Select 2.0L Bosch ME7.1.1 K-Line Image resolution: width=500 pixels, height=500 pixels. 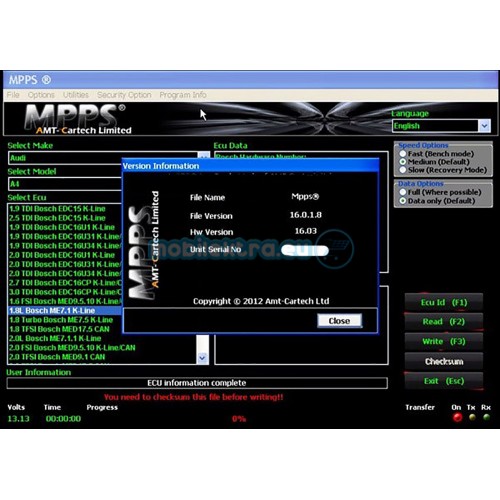pyautogui.click(x=55, y=338)
